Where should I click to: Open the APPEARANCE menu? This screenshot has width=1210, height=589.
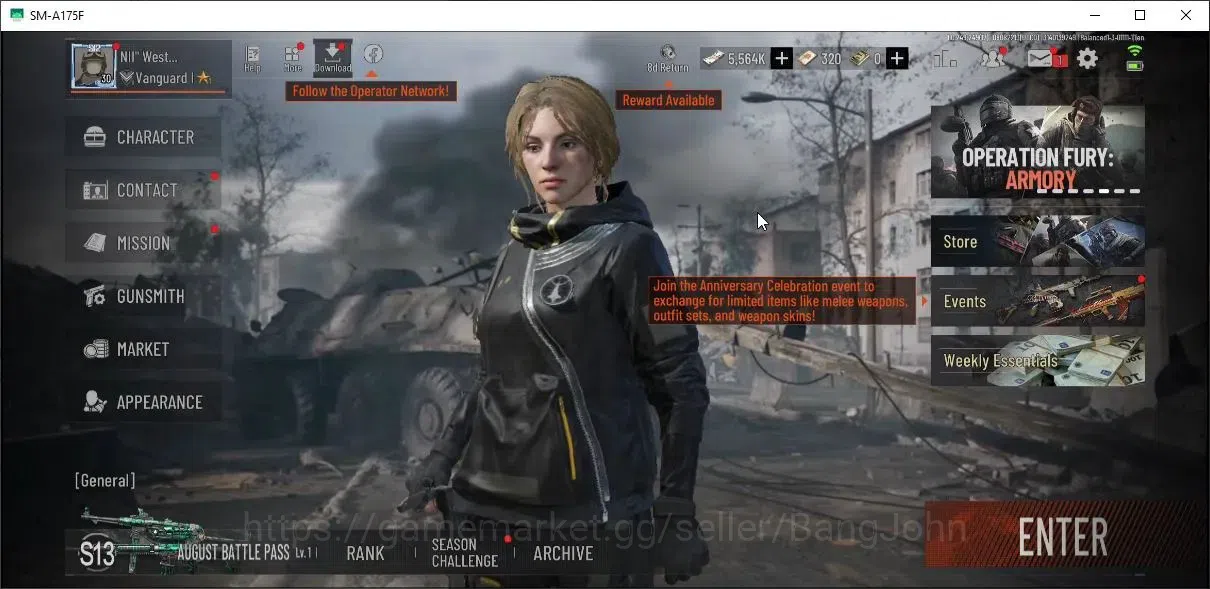tap(143, 402)
